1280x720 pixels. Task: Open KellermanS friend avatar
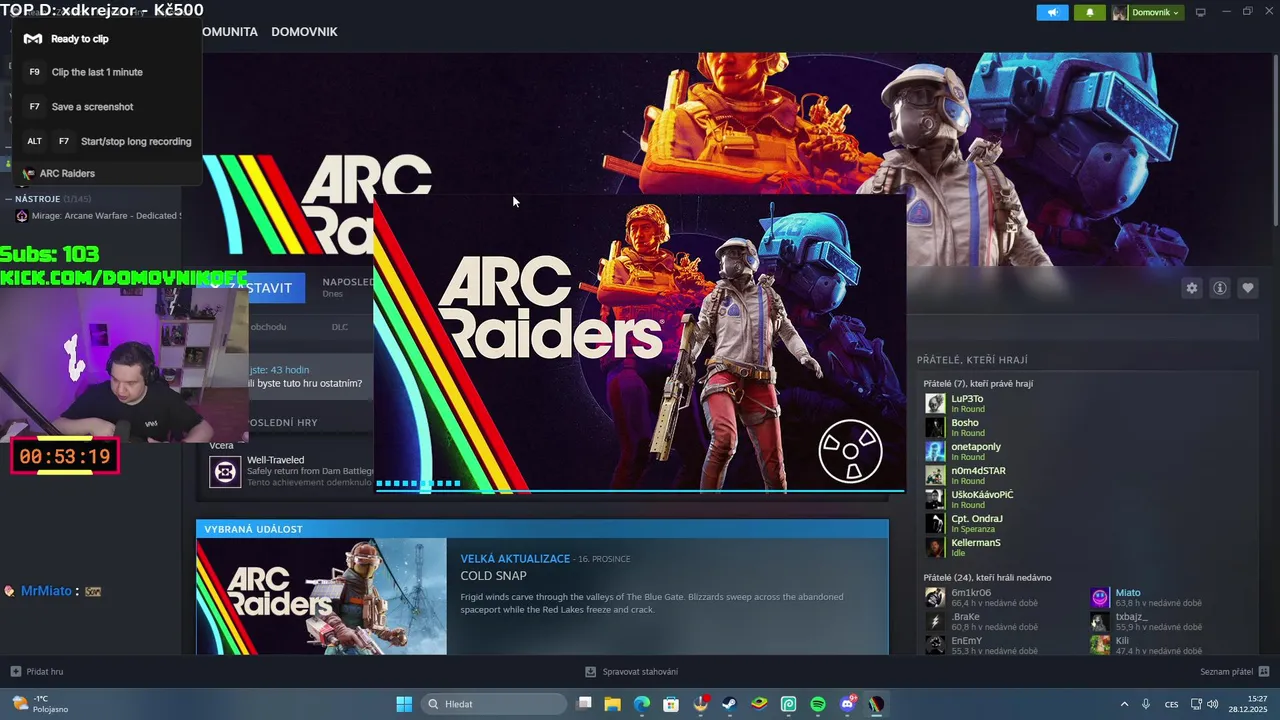coord(935,547)
